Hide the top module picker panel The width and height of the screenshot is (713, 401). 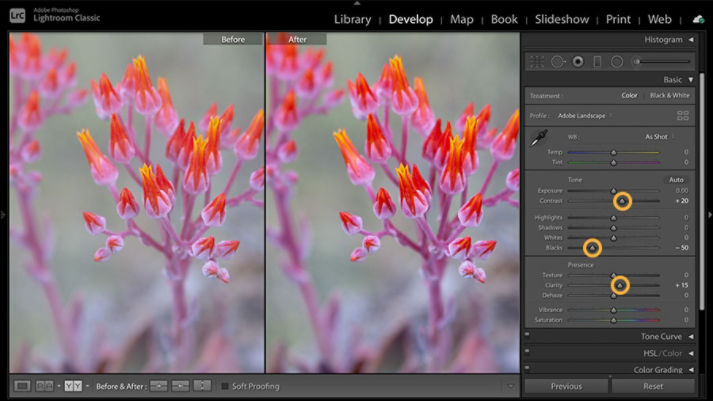pyautogui.click(x=356, y=3)
